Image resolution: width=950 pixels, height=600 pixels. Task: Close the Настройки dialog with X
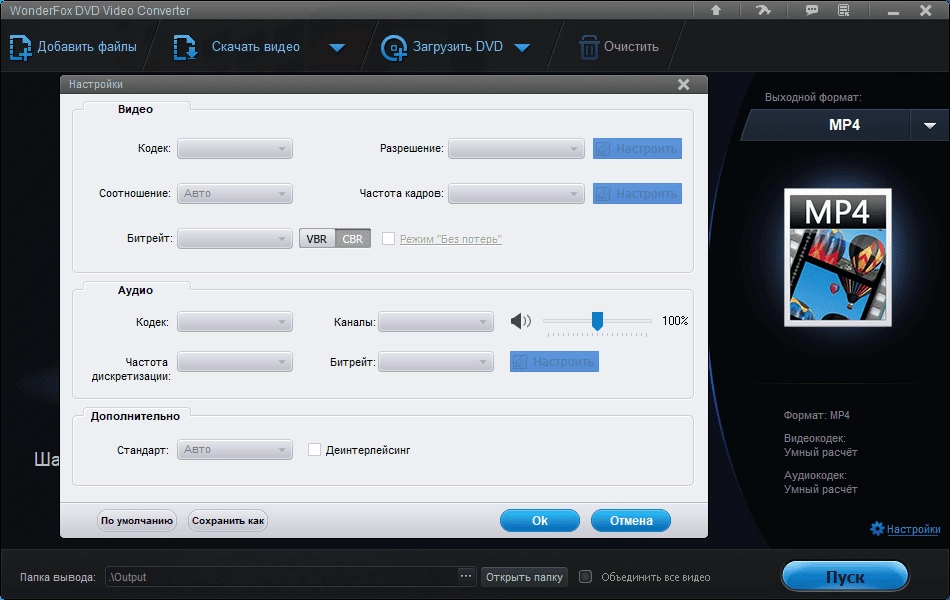click(683, 84)
